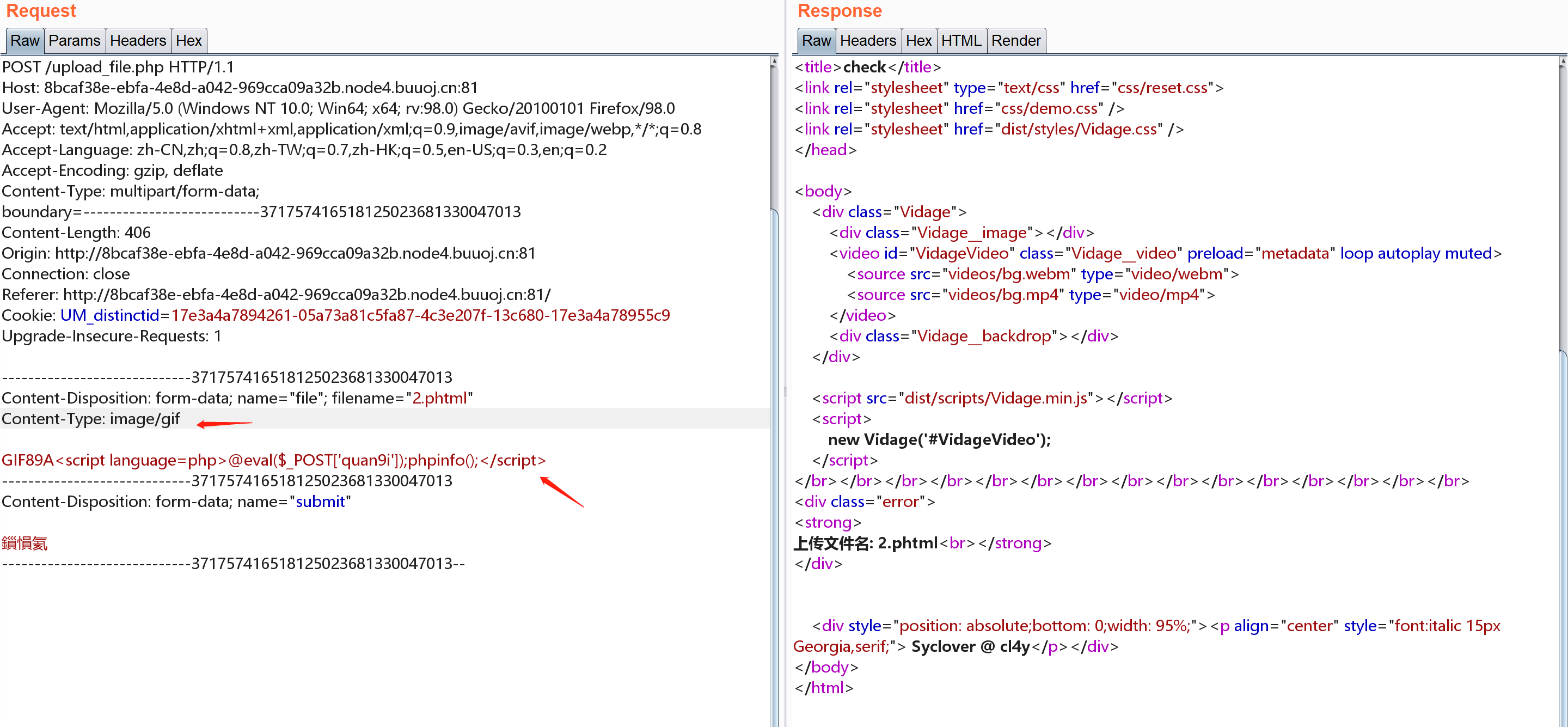Viewport: 1568px width, 727px height.
Task: Select the response Raw tab
Action: click(816, 41)
